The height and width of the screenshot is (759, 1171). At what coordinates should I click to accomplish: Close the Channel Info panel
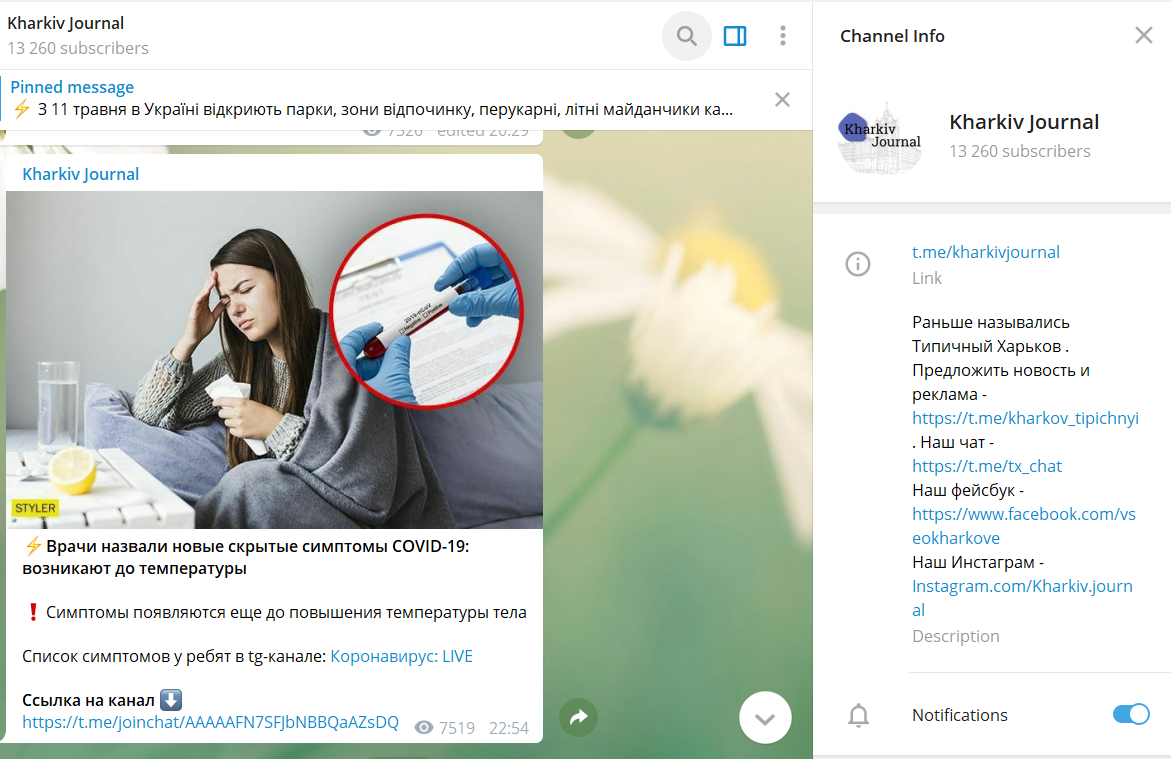(1143, 35)
